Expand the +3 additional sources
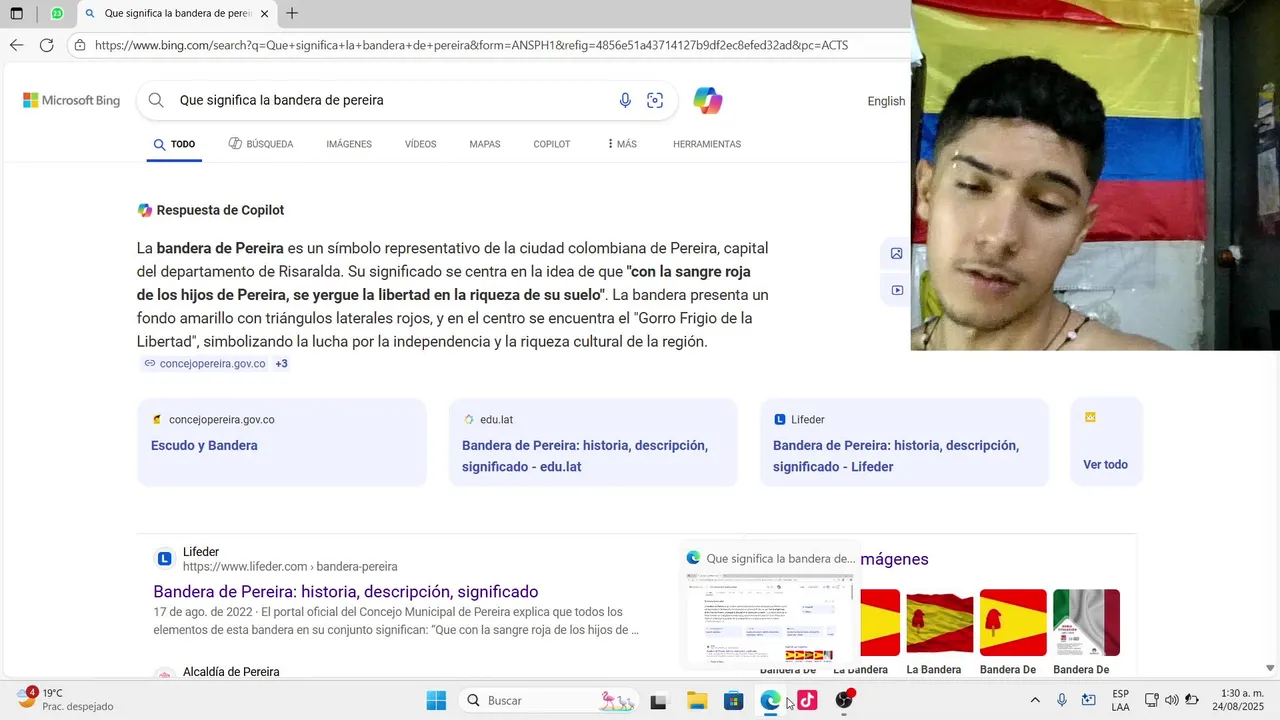This screenshot has height=720, width=1280. click(x=282, y=364)
